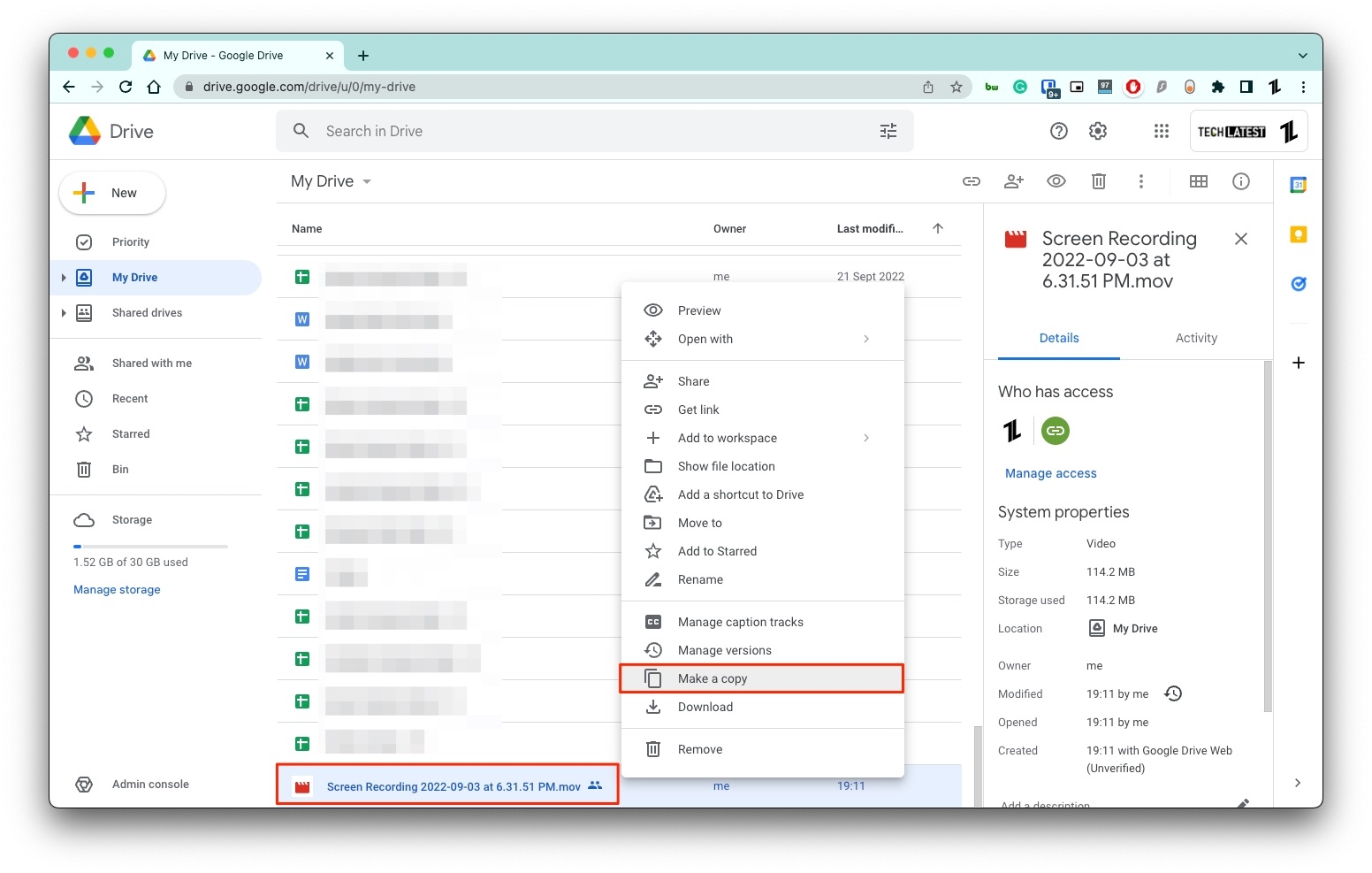Hide file details with the close icon
This screenshot has height=873, width=1372.
click(1240, 238)
